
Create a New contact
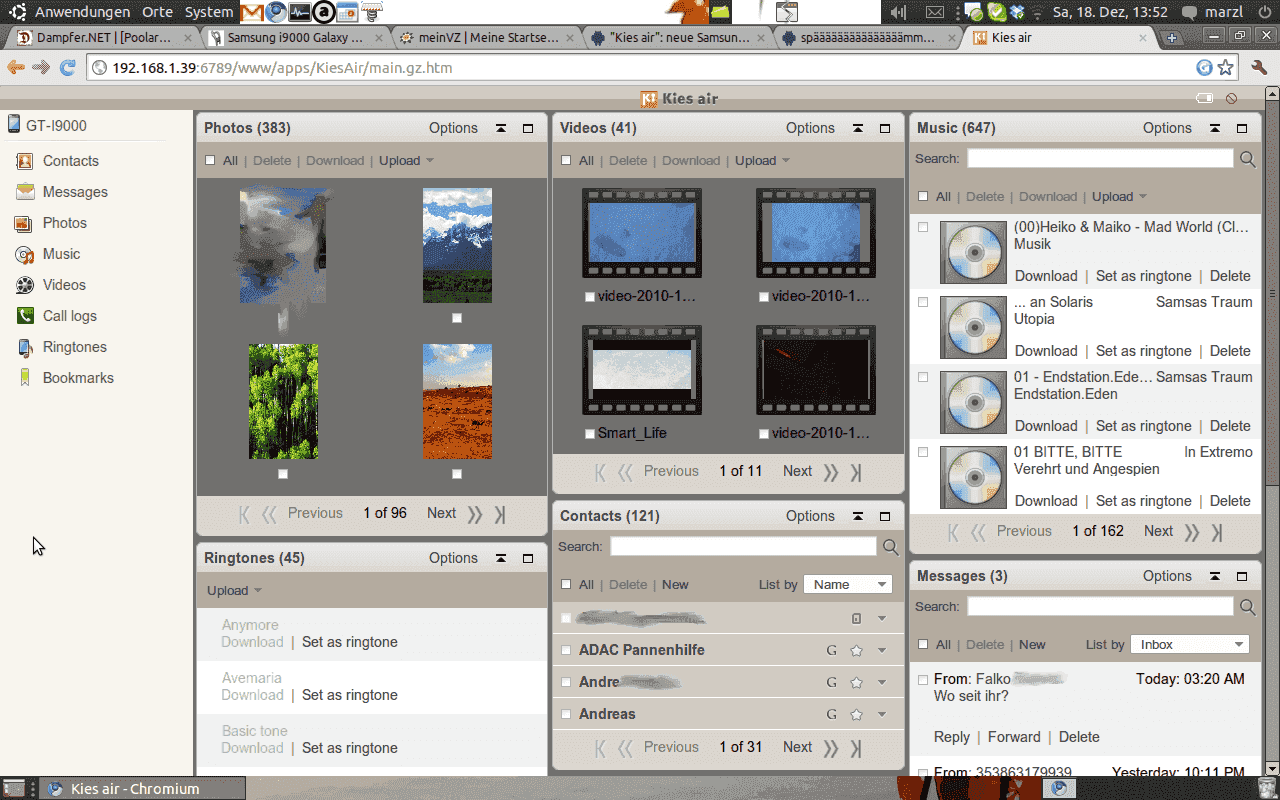click(x=675, y=585)
